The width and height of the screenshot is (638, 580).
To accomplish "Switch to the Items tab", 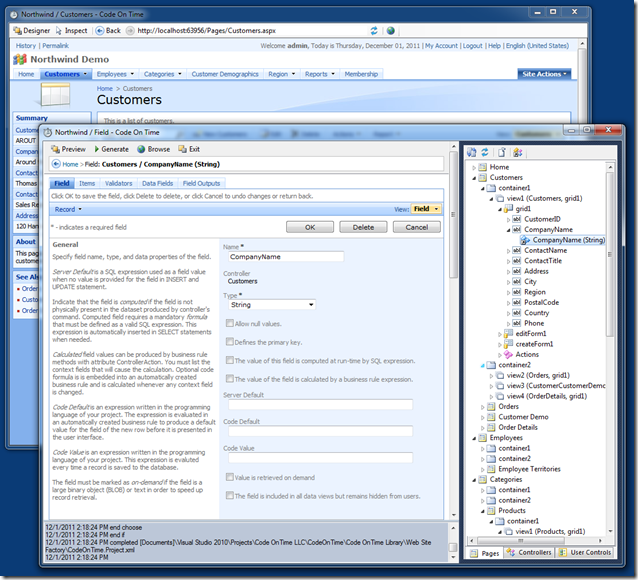I will 87,184.
